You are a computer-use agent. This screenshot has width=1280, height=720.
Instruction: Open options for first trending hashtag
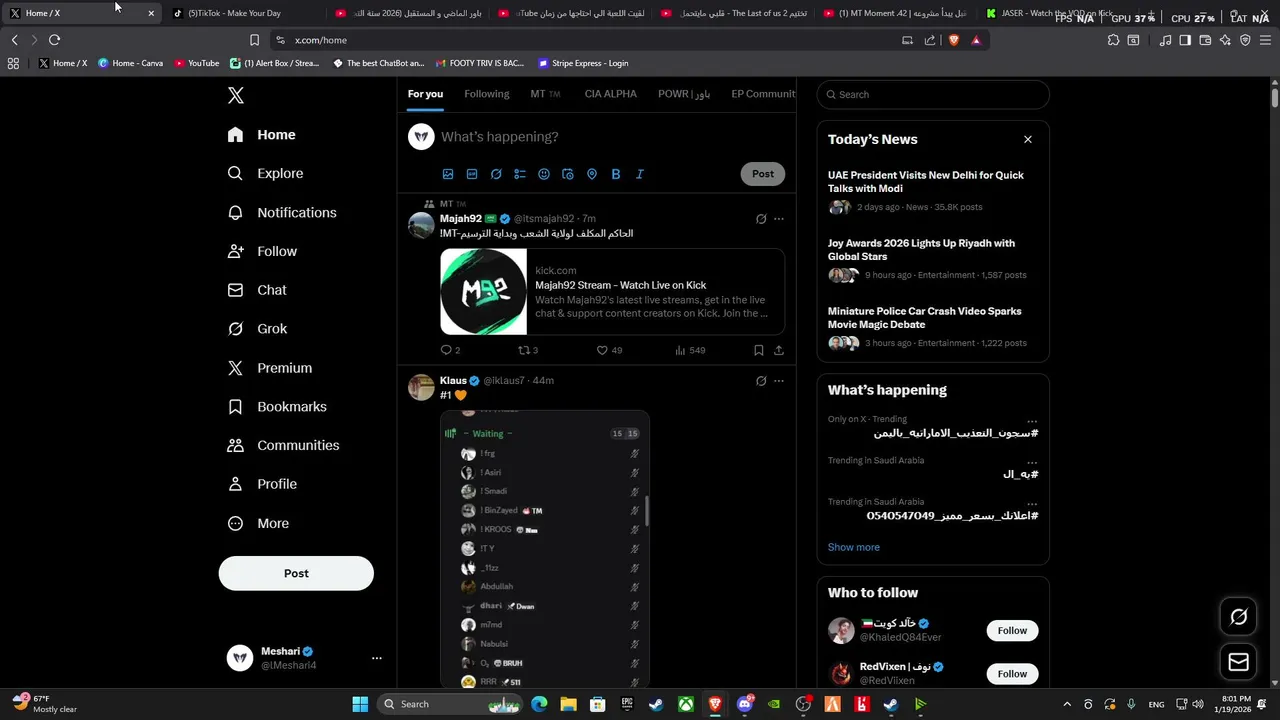[1032, 421]
